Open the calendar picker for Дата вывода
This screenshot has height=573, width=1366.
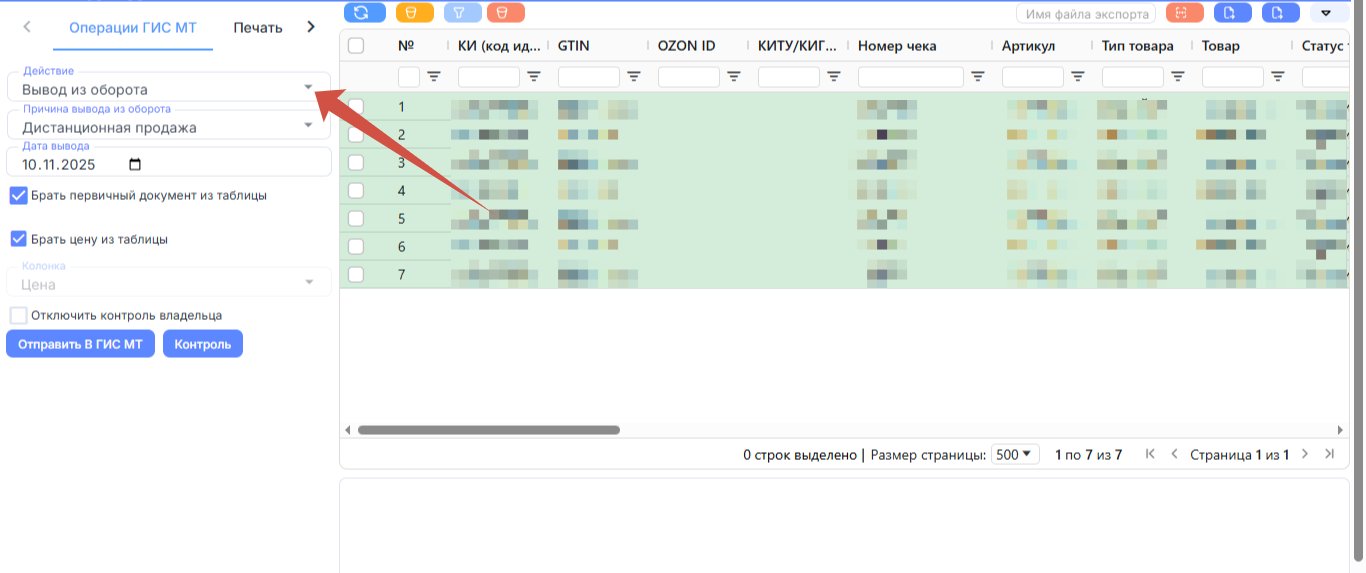[136, 165]
